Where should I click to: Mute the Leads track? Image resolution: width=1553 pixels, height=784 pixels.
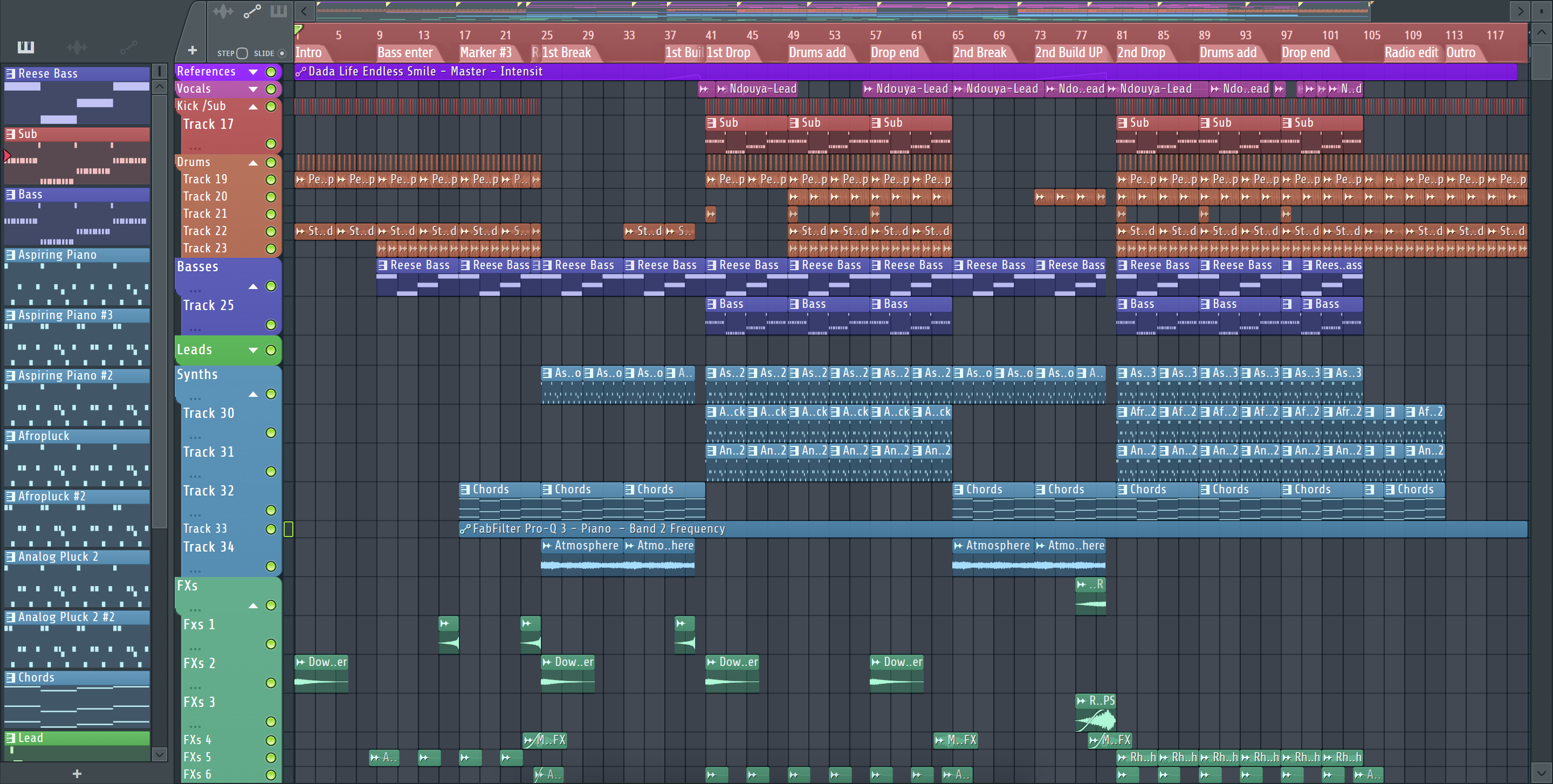coord(271,350)
